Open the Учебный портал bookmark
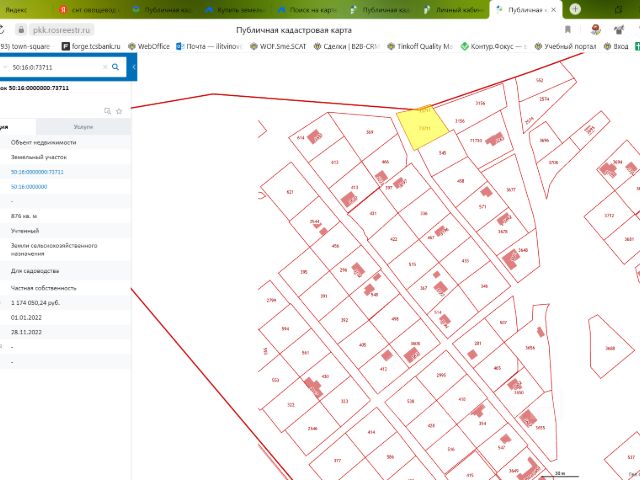 pos(565,46)
